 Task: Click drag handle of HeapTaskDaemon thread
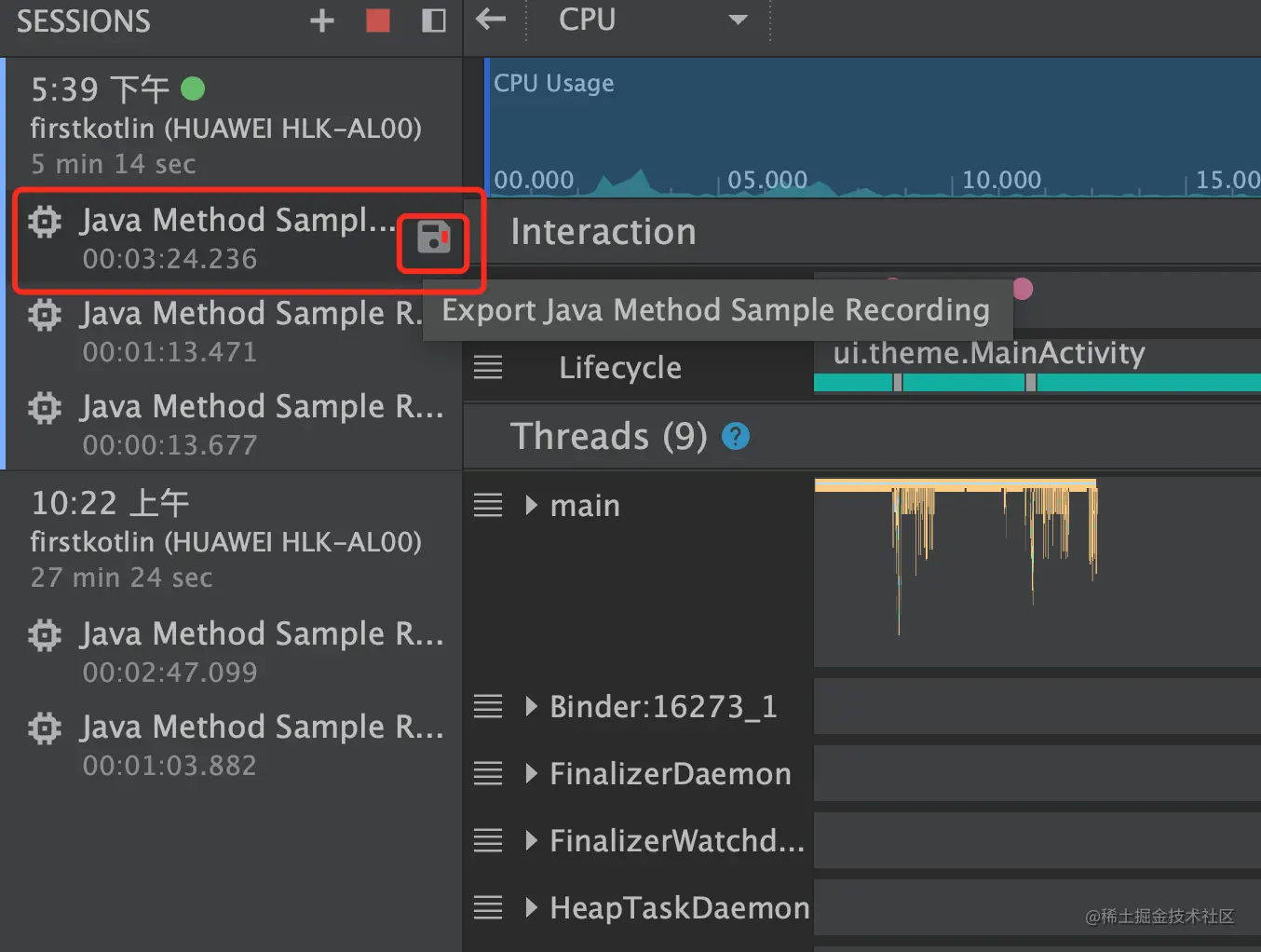click(x=488, y=907)
